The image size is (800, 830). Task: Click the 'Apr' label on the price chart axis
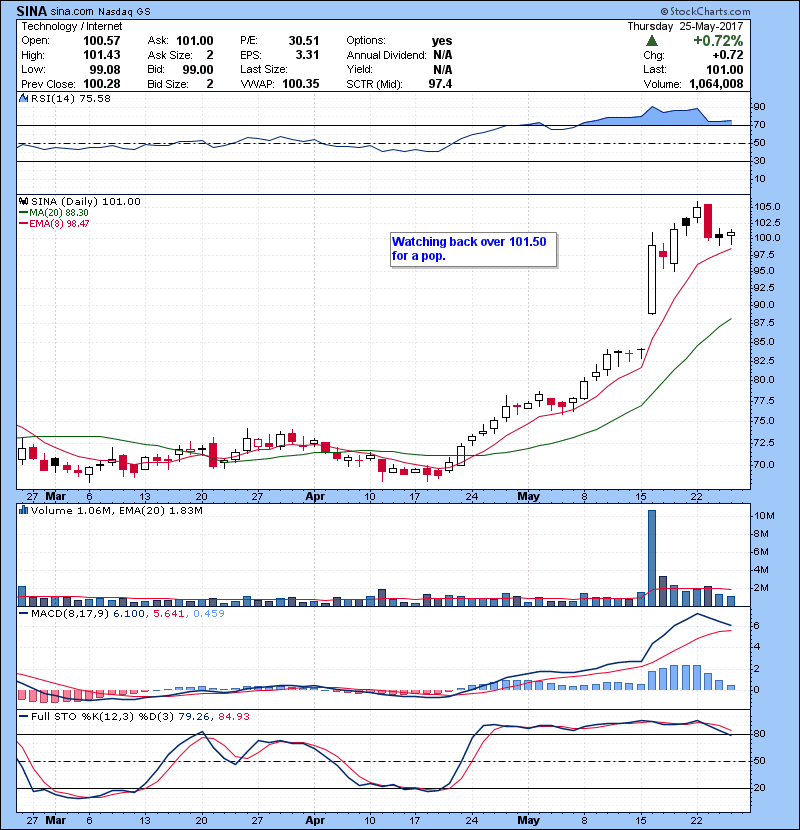pos(315,497)
